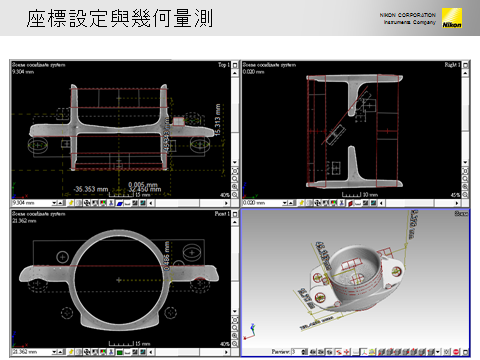Click the XYZ axes icon in 3D view toolbar
The height and width of the screenshot is (360, 480).
point(364,352)
